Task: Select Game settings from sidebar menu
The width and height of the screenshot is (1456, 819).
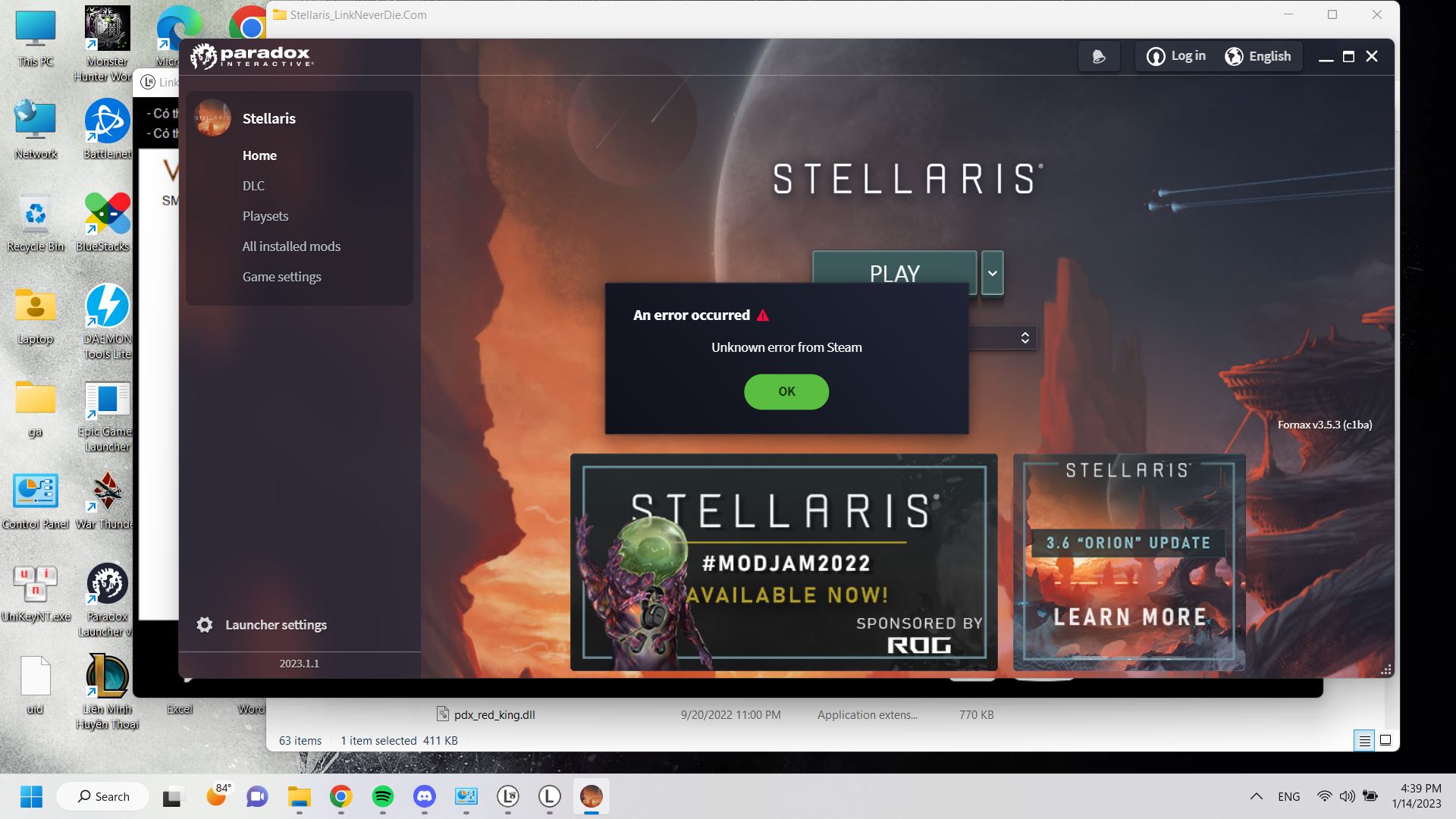Action: (x=281, y=276)
